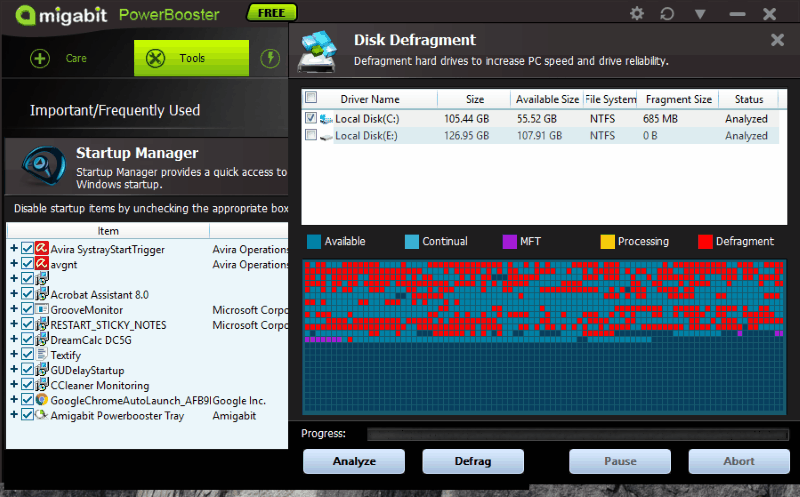Expand the DreamCalc DC5G entry
The image size is (800, 497).
point(14,339)
